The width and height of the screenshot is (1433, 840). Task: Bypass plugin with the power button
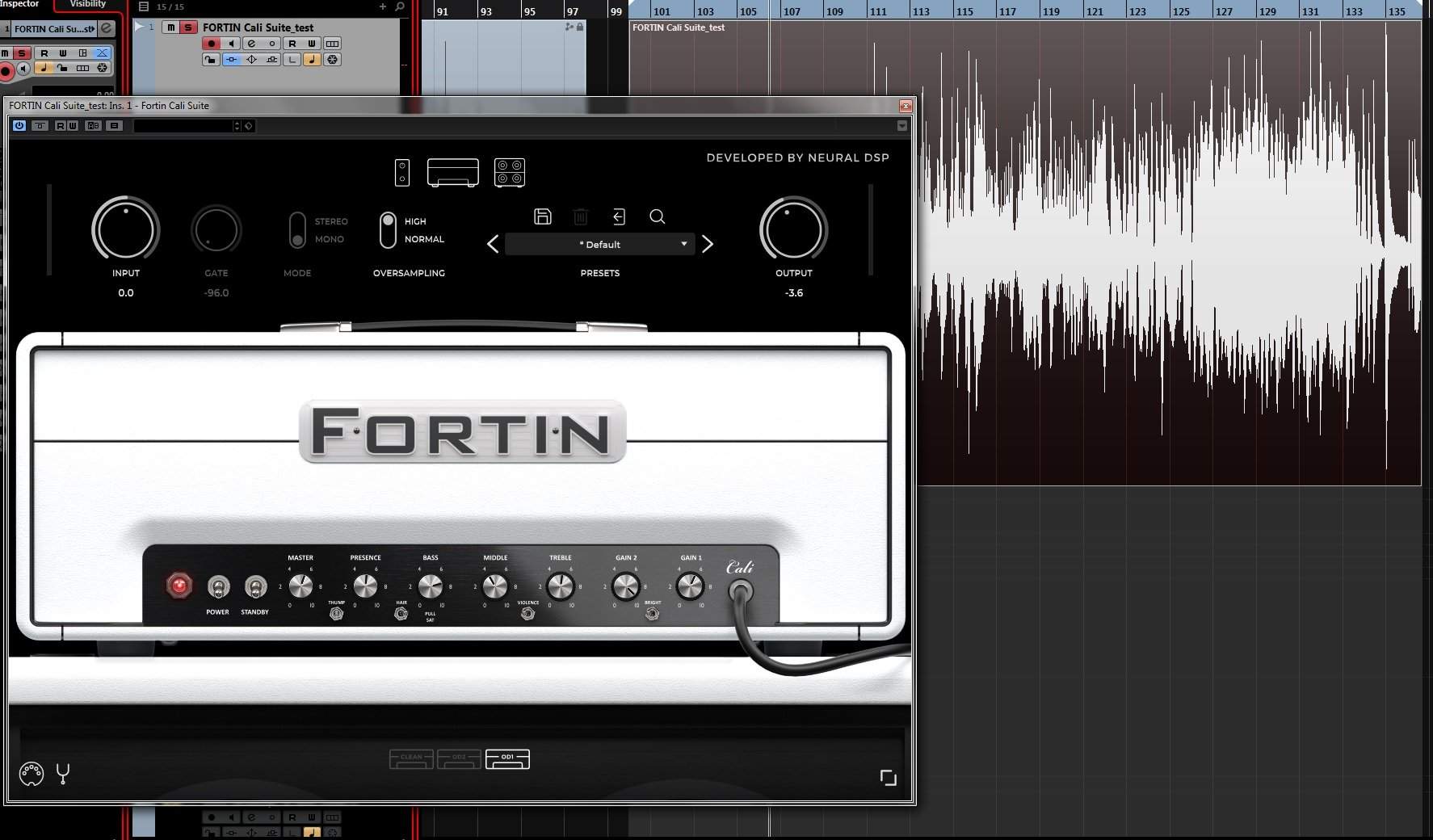pyautogui.click(x=19, y=126)
